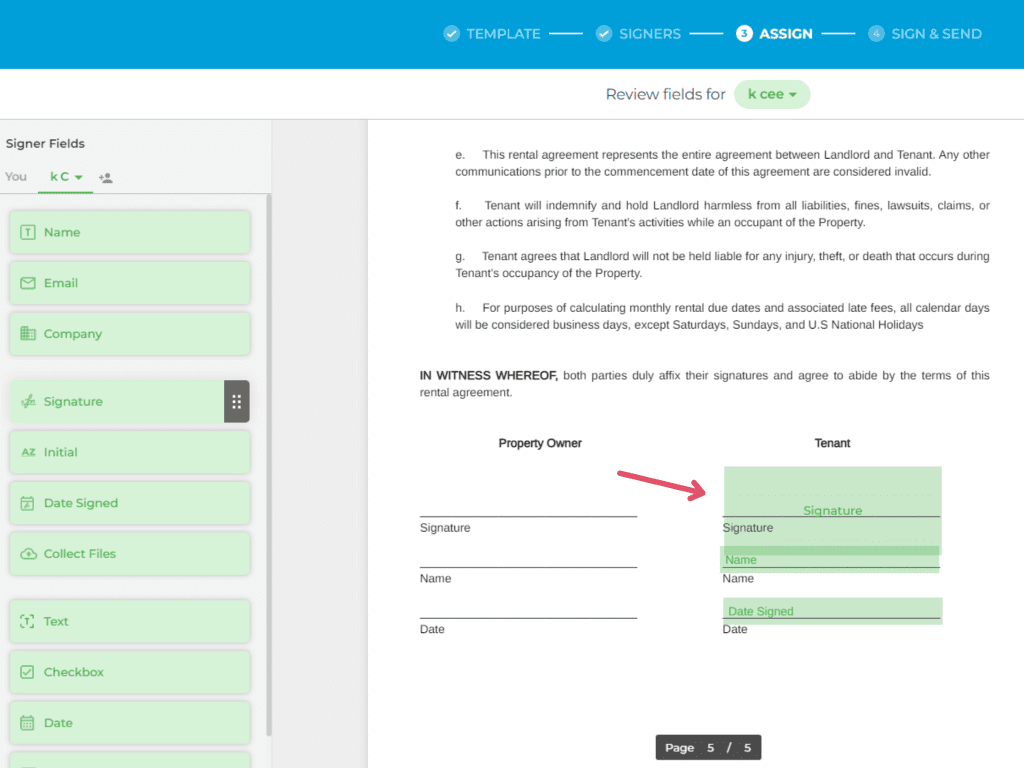Select the Checkbox field button
Screen dimensions: 1024x768
click(x=130, y=672)
